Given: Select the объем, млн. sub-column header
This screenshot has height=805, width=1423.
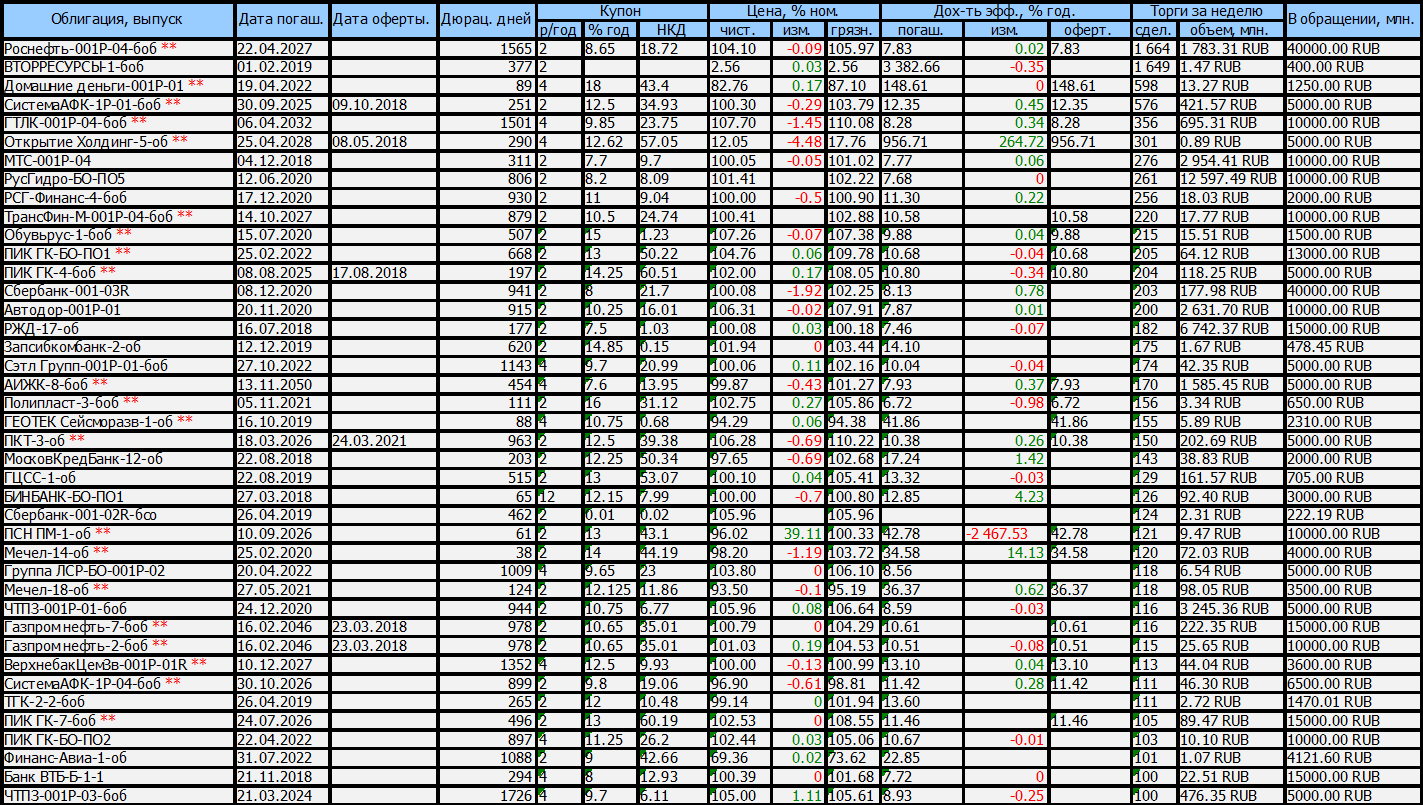Looking at the screenshot, I should pos(1232,30).
